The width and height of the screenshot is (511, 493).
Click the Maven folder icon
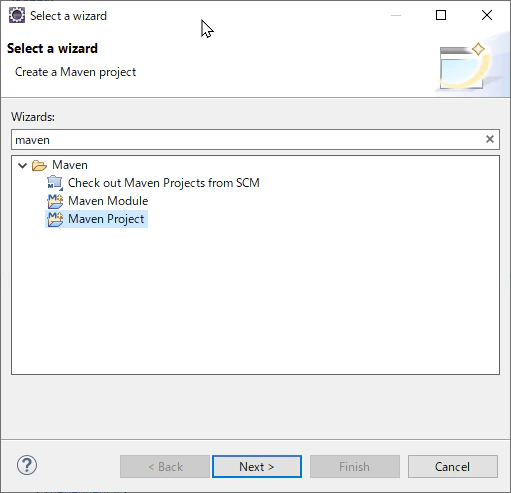pyautogui.click(x=39, y=165)
